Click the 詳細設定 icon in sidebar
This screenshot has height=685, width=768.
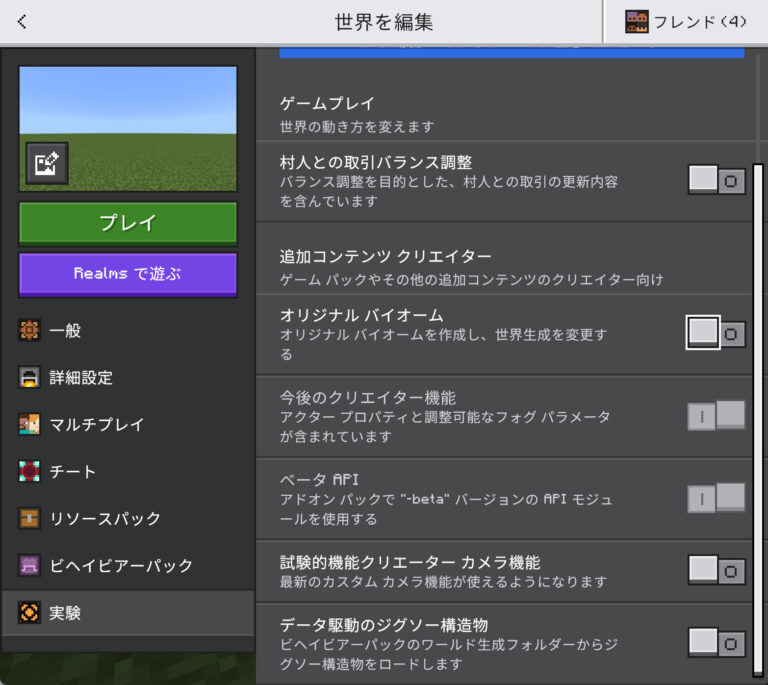30,378
